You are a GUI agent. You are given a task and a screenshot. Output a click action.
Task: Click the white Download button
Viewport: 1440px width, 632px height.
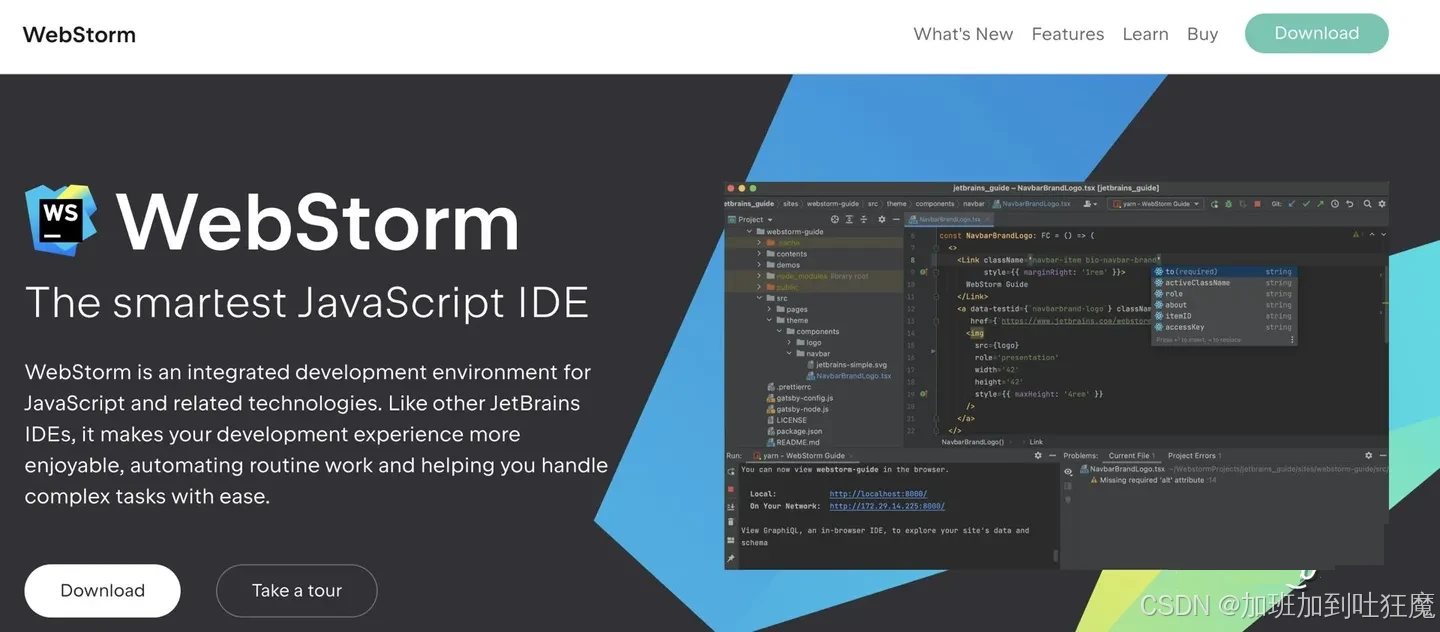click(102, 590)
